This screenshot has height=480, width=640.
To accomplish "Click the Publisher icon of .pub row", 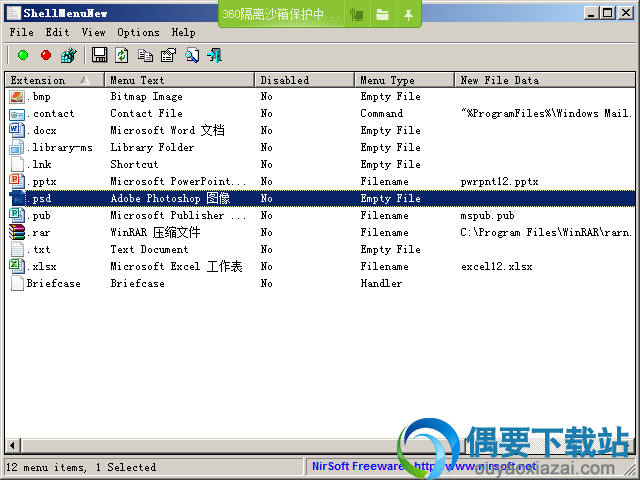I will [x=17, y=216].
